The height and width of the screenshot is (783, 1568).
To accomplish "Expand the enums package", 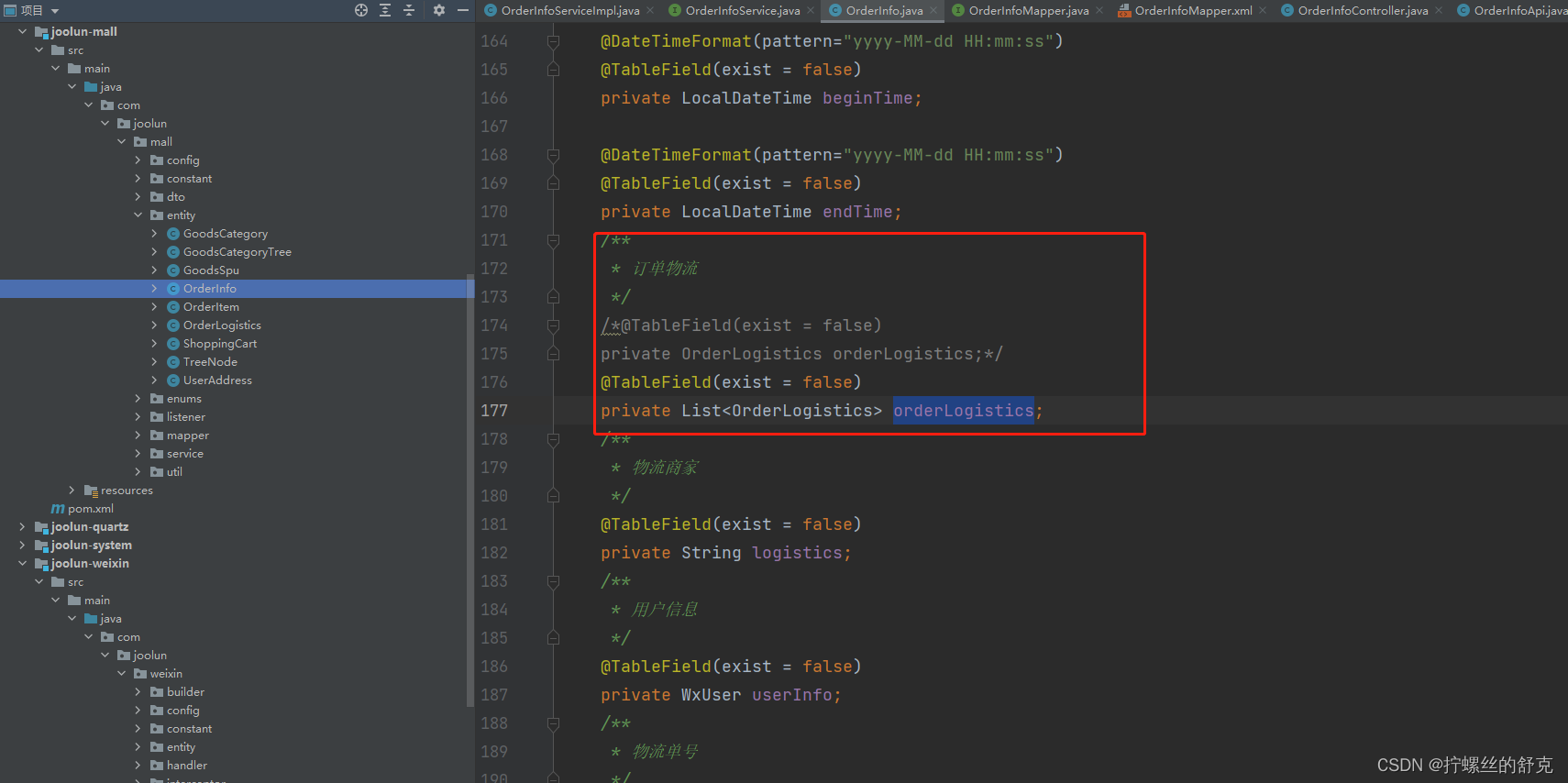I will click(x=138, y=399).
